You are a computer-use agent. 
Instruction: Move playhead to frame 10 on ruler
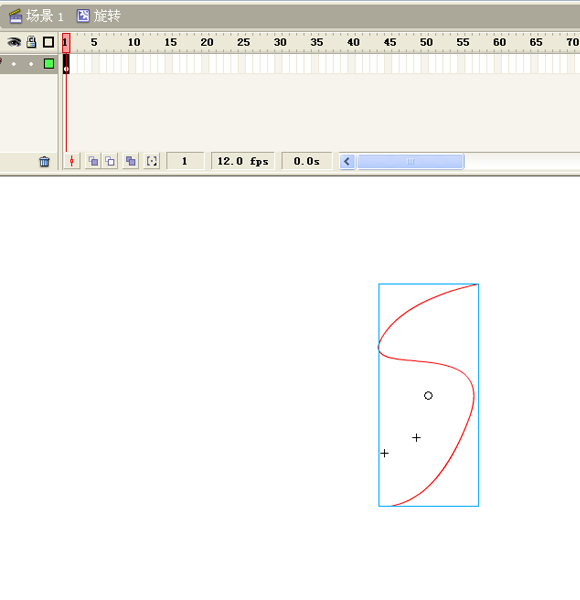click(134, 42)
